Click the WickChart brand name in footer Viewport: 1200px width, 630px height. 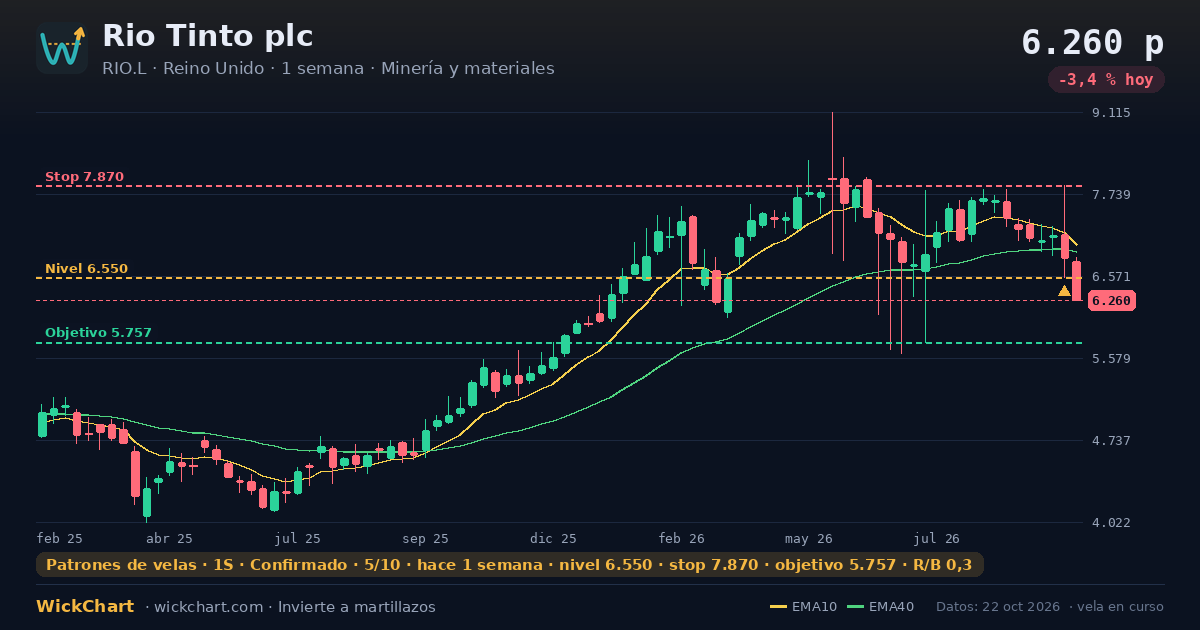tap(85, 607)
